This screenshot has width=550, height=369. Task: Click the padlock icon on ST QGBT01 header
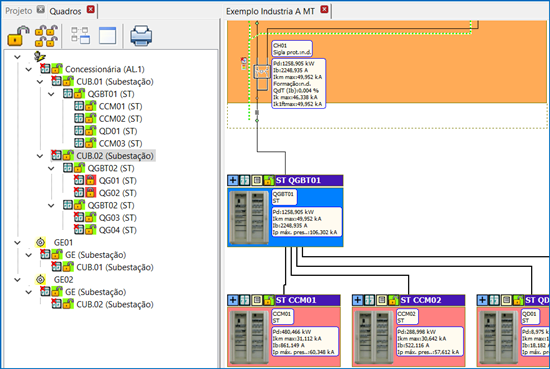coord(269,180)
